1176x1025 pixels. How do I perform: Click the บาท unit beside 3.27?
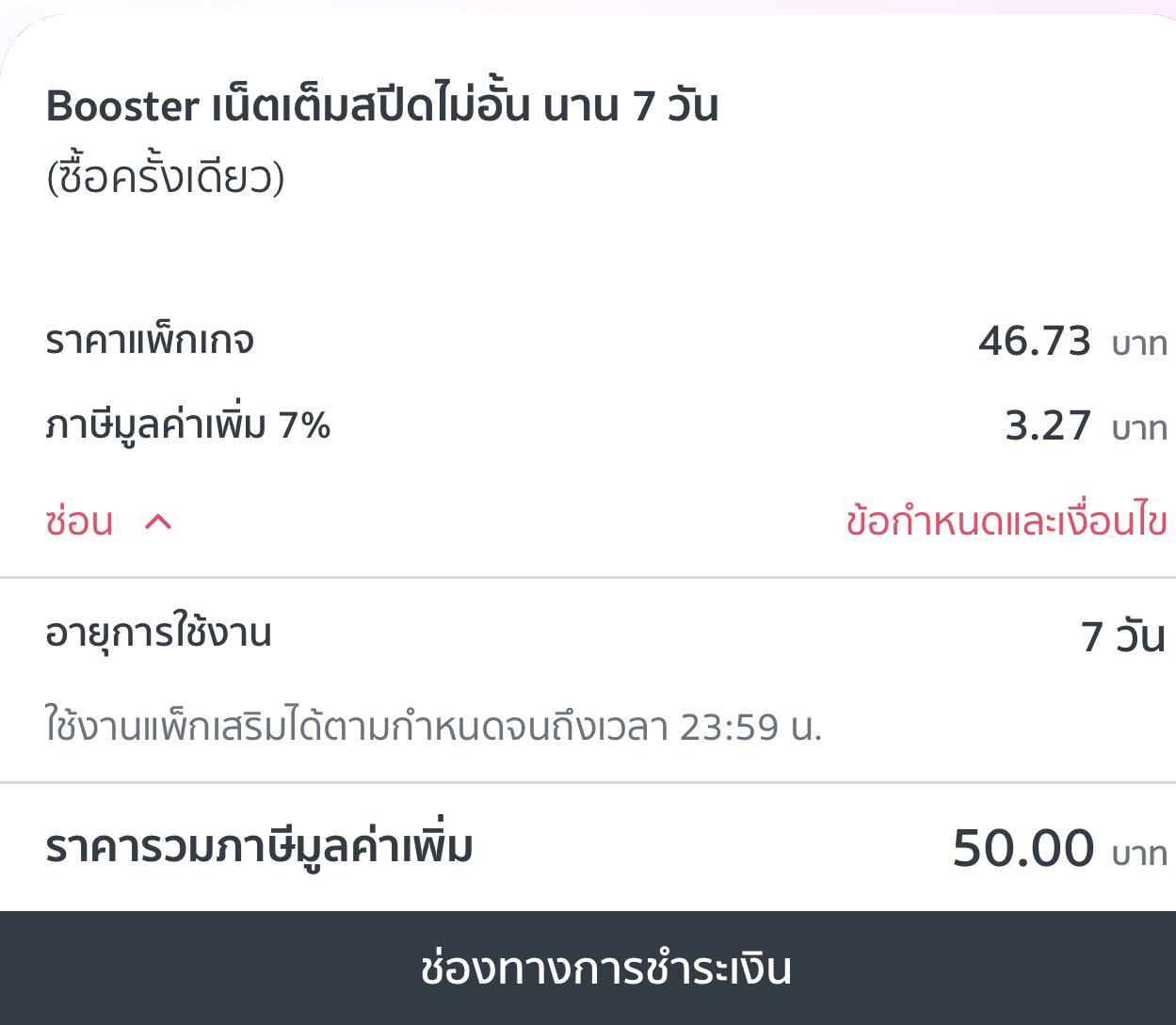[1139, 430]
